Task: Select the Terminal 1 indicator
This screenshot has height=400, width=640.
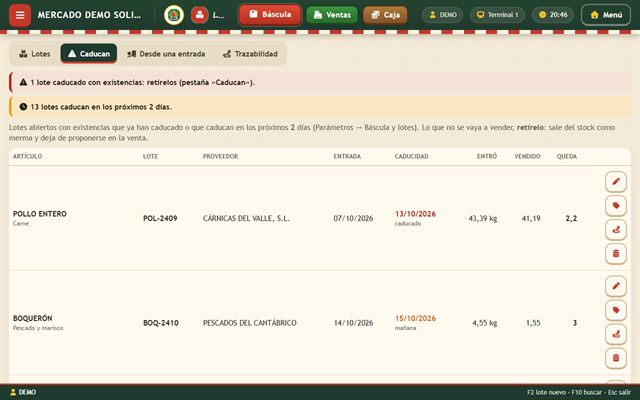Action: tap(497, 15)
